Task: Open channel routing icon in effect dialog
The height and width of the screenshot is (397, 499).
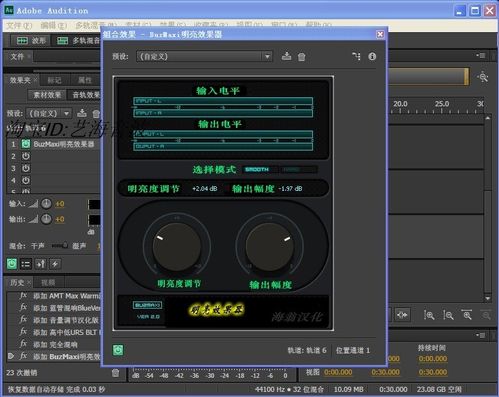Action: click(x=356, y=56)
